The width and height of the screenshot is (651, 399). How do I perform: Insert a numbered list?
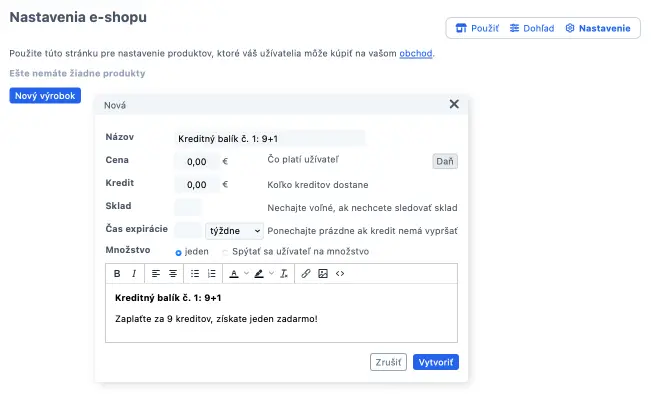[x=212, y=274]
